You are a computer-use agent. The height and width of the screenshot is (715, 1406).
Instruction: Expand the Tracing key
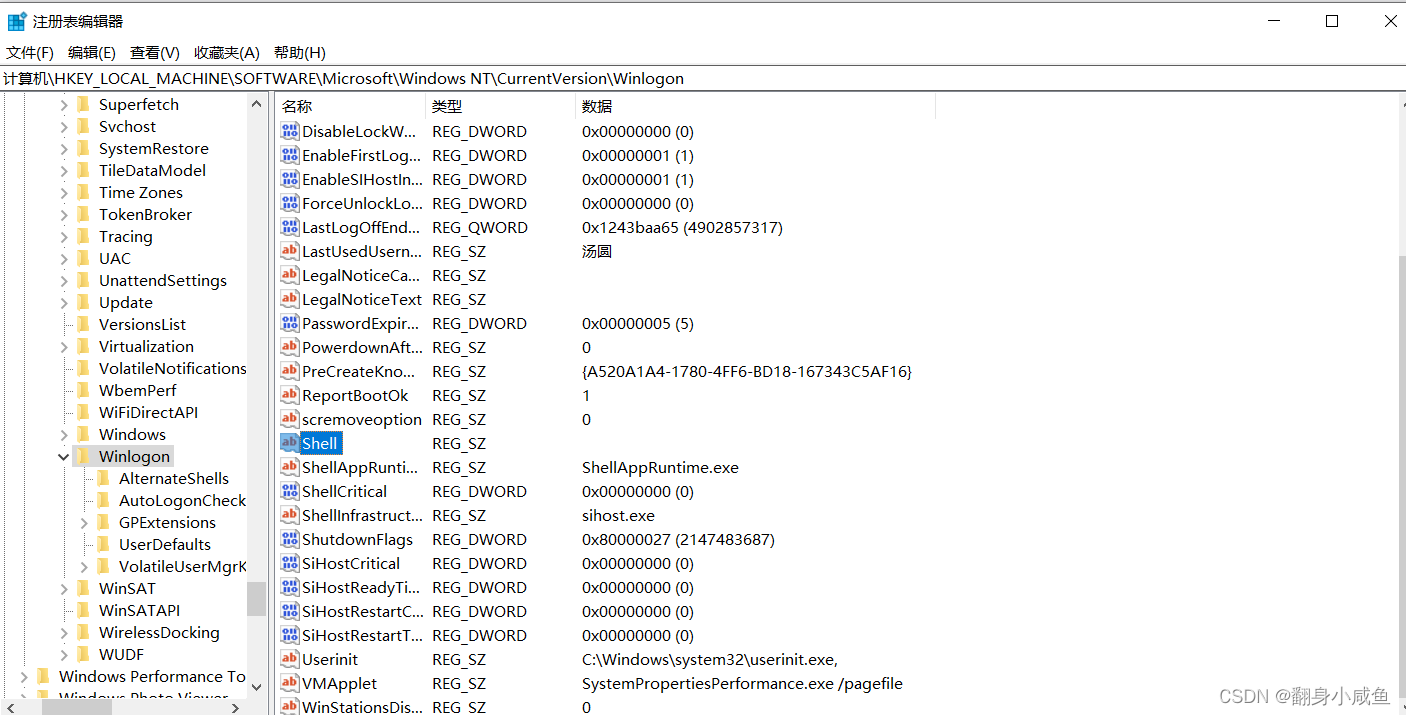coord(64,237)
